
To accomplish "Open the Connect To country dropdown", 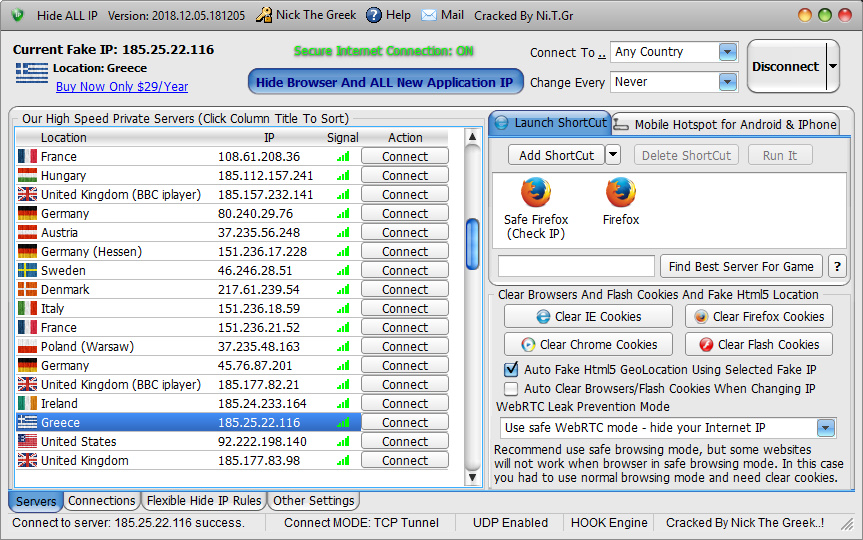I will (728, 52).
